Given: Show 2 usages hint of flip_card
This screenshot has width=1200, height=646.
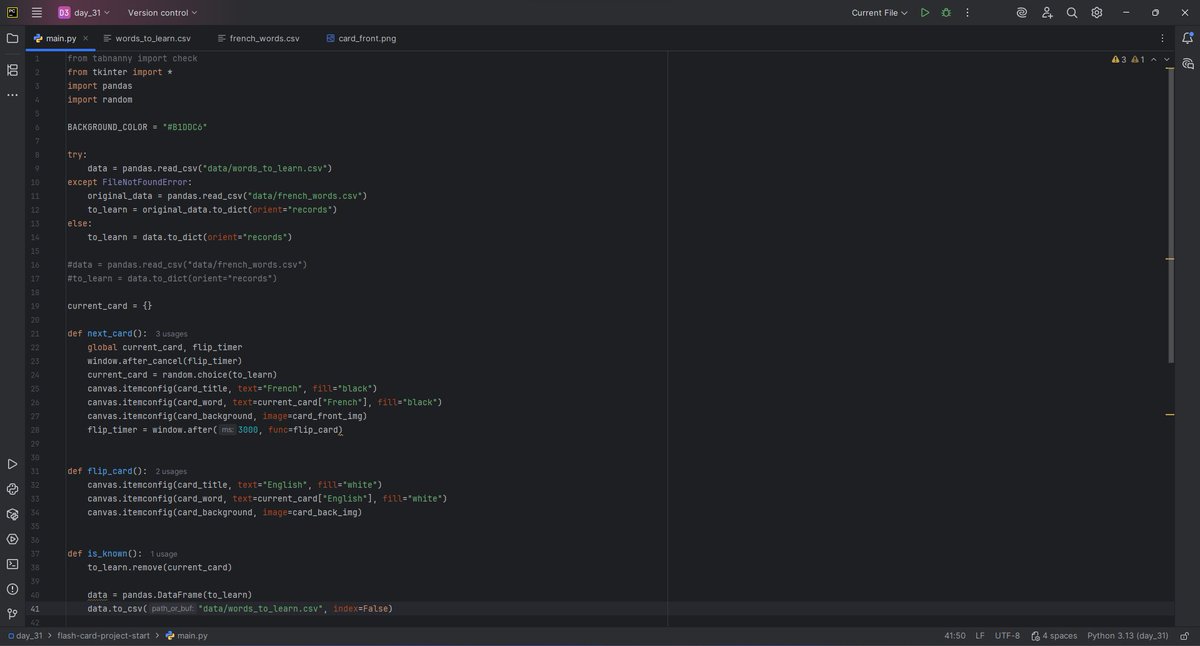Looking at the screenshot, I should (x=171, y=471).
